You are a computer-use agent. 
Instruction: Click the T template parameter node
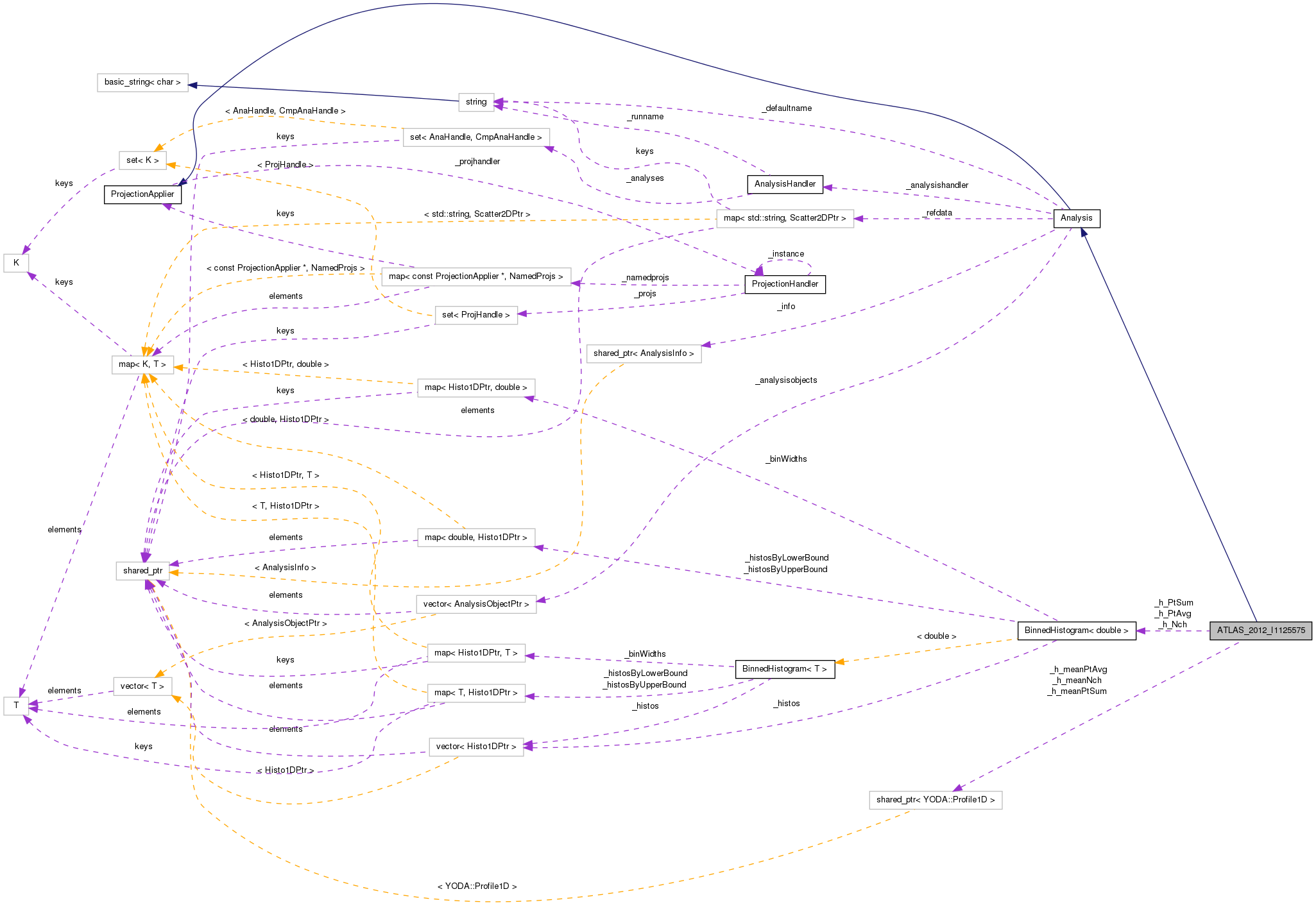click(x=16, y=706)
